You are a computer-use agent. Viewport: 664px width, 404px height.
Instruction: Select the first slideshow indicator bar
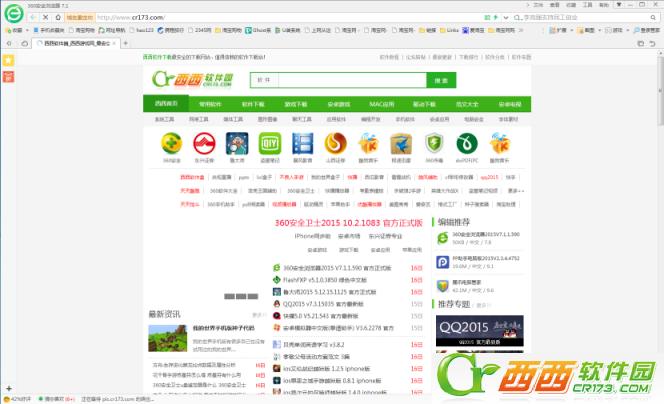230,296
